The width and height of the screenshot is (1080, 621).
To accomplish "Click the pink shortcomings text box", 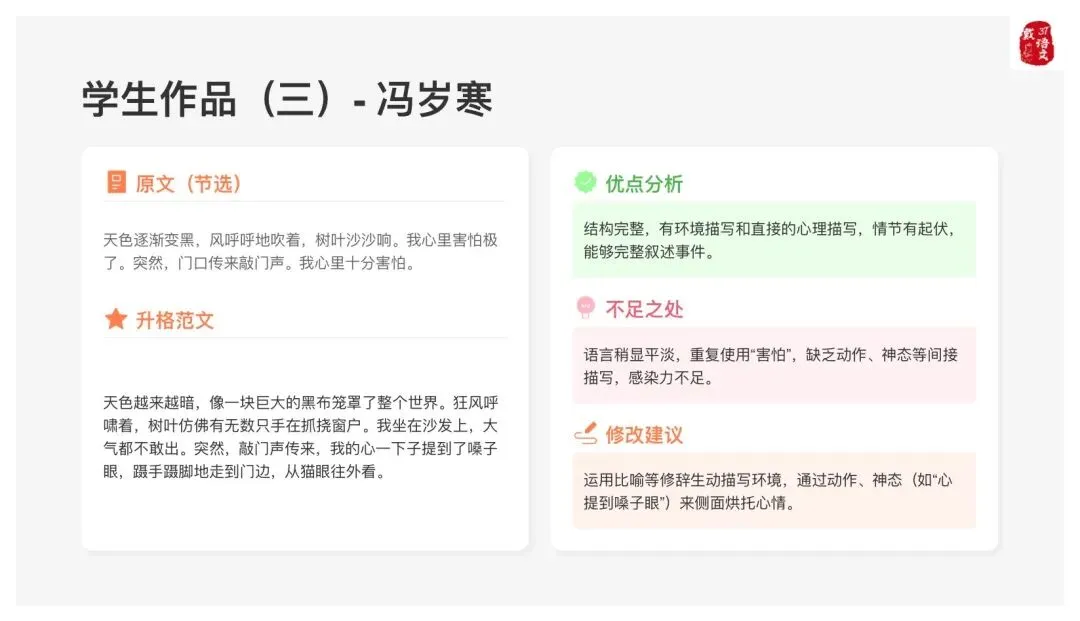I will click(774, 365).
